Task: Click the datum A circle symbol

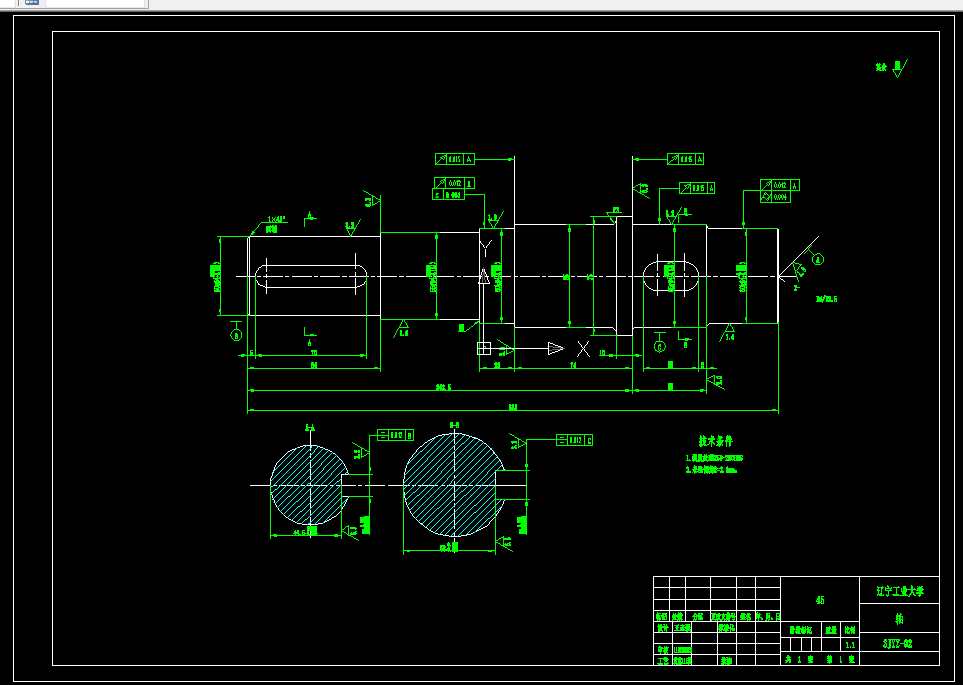Action: (817, 259)
